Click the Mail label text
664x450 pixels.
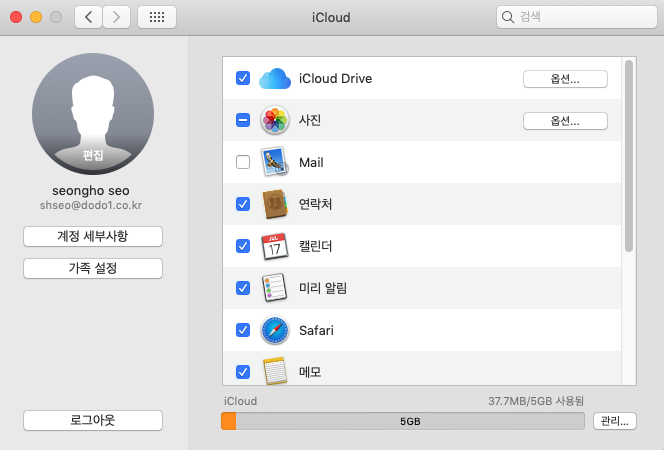point(311,163)
